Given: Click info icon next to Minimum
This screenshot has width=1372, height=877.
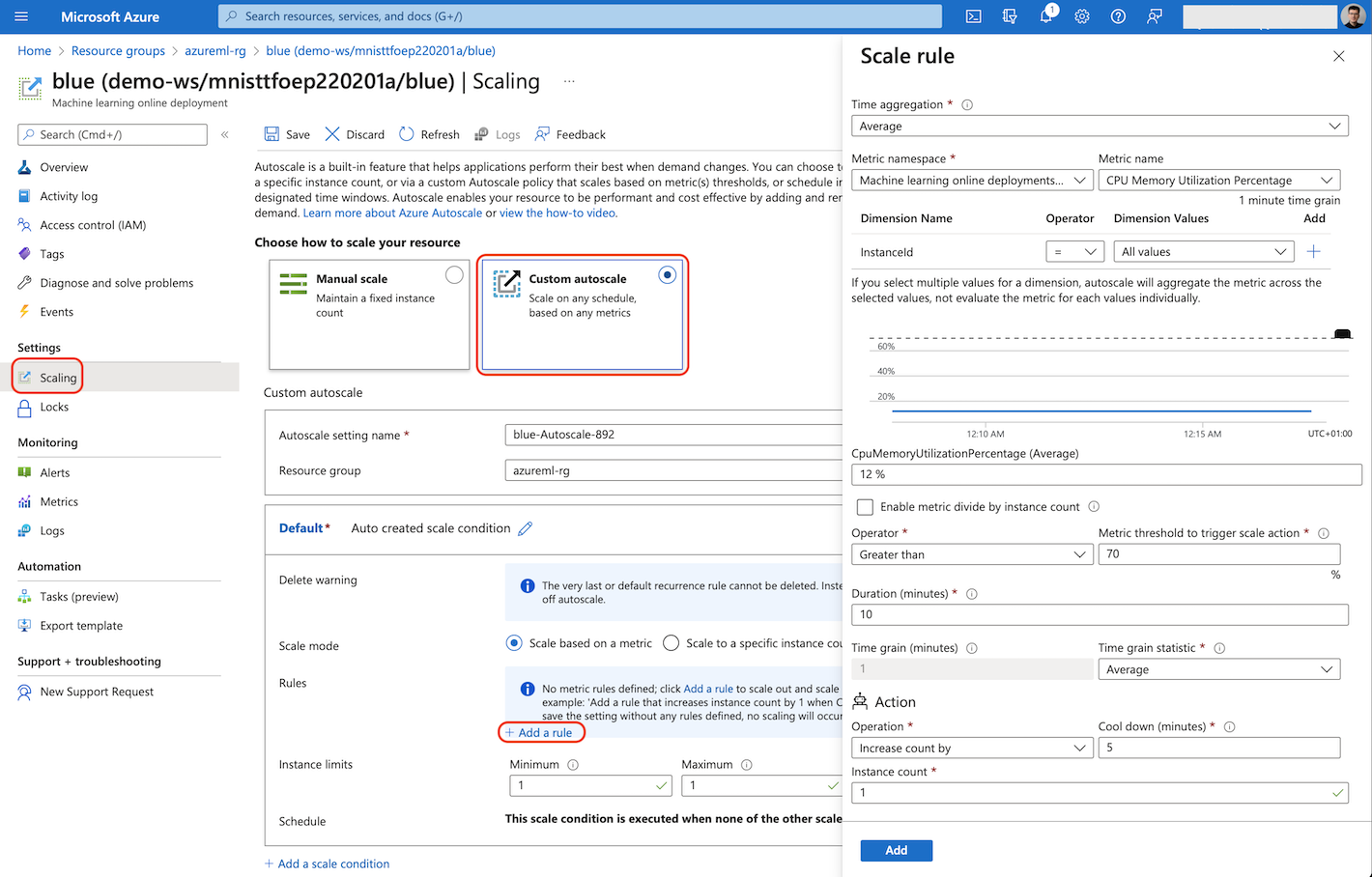Looking at the screenshot, I should coord(573,765).
